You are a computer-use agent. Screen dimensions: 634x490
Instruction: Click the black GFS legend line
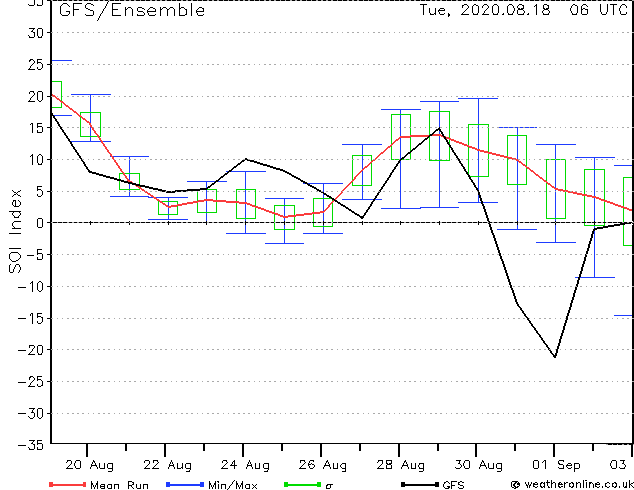coord(420,484)
